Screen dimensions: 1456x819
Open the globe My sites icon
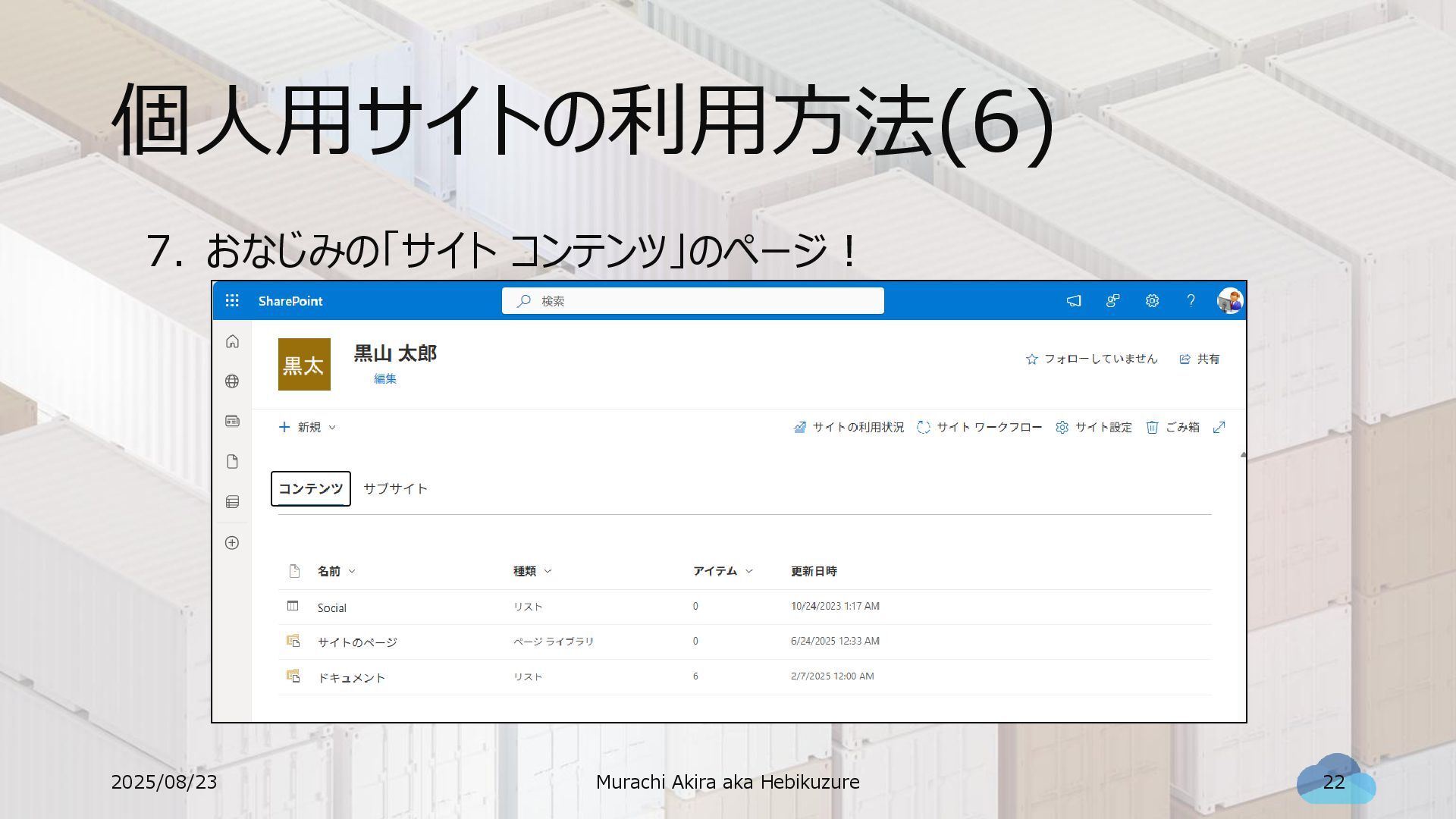[232, 381]
